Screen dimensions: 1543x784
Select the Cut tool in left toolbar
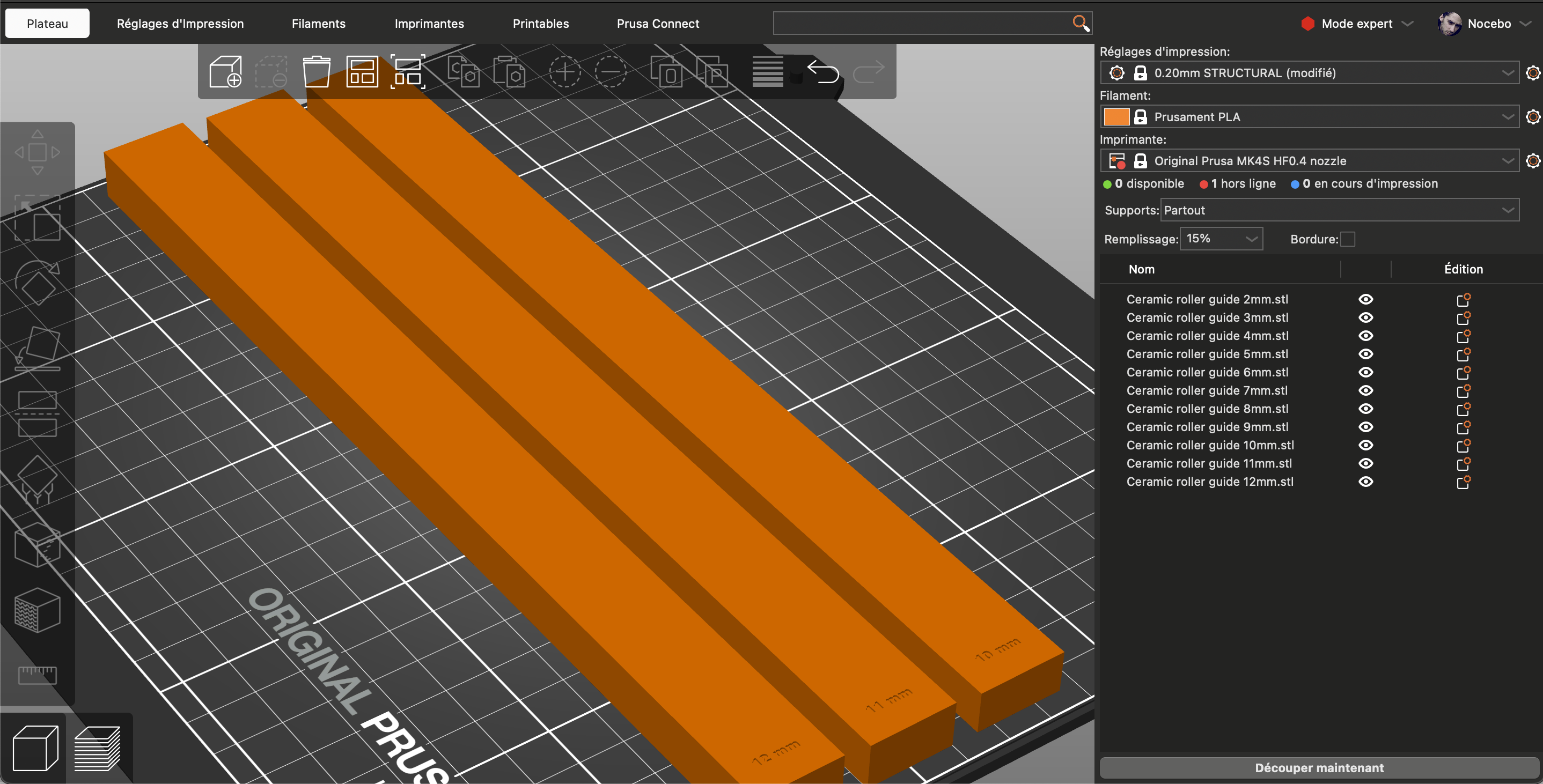(x=37, y=413)
